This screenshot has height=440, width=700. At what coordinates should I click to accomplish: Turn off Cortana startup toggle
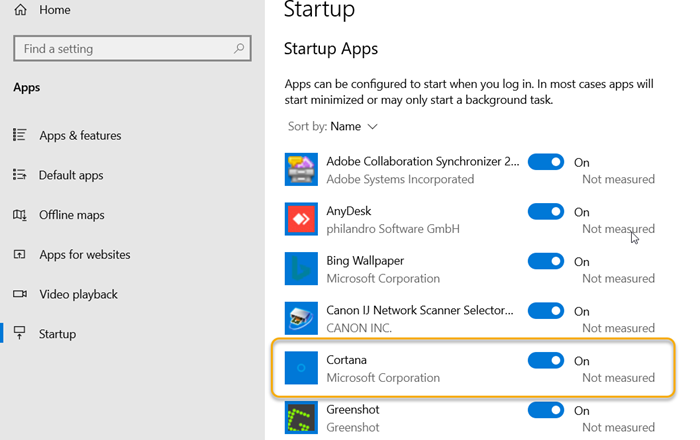(x=546, y=361)
